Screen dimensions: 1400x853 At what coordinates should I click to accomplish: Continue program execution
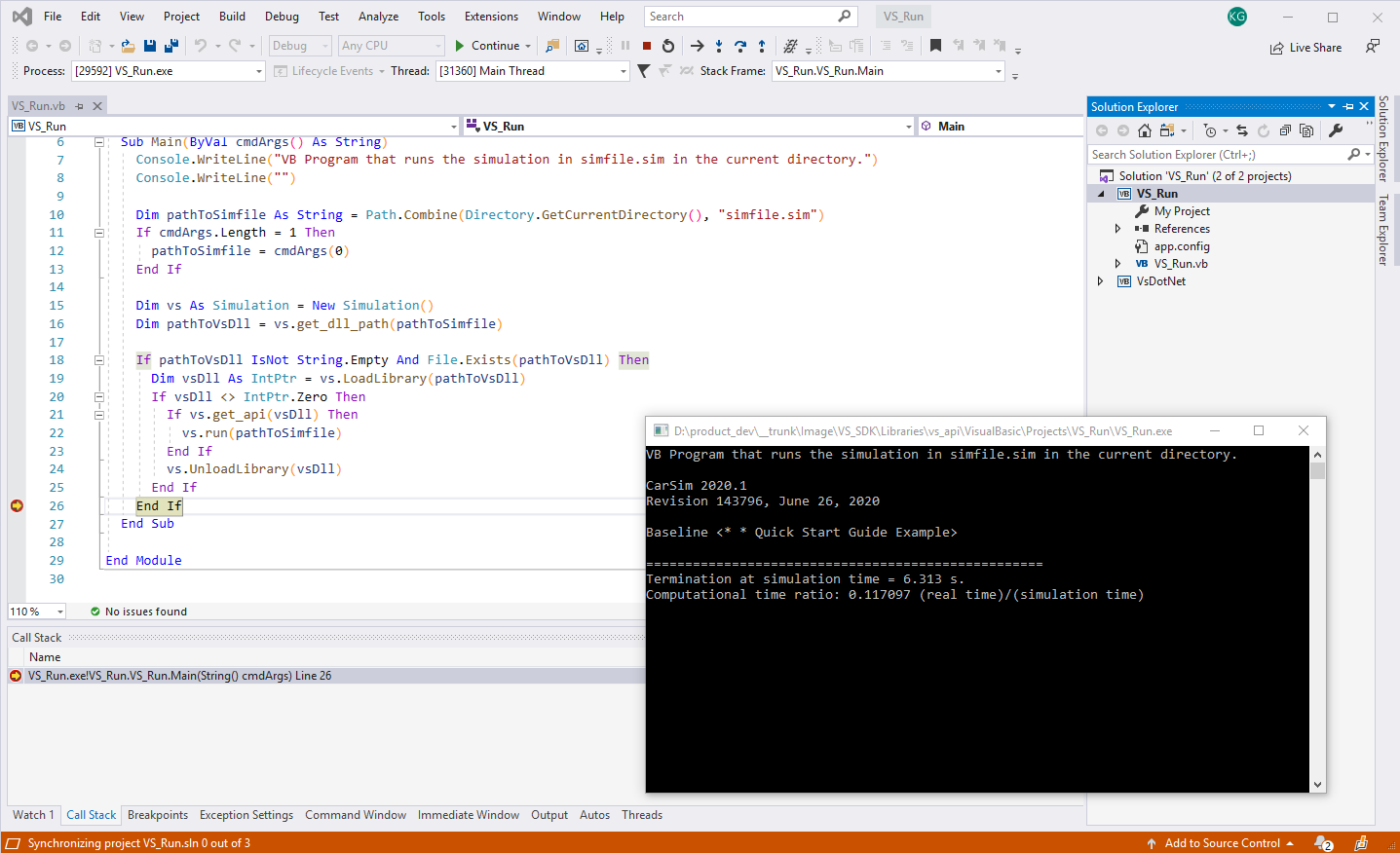pos(487,46)
